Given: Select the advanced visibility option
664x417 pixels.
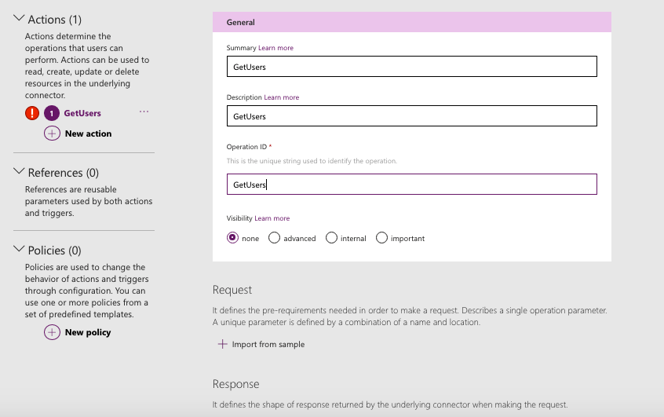Looking at the screenshot, I should click(274, 238).
